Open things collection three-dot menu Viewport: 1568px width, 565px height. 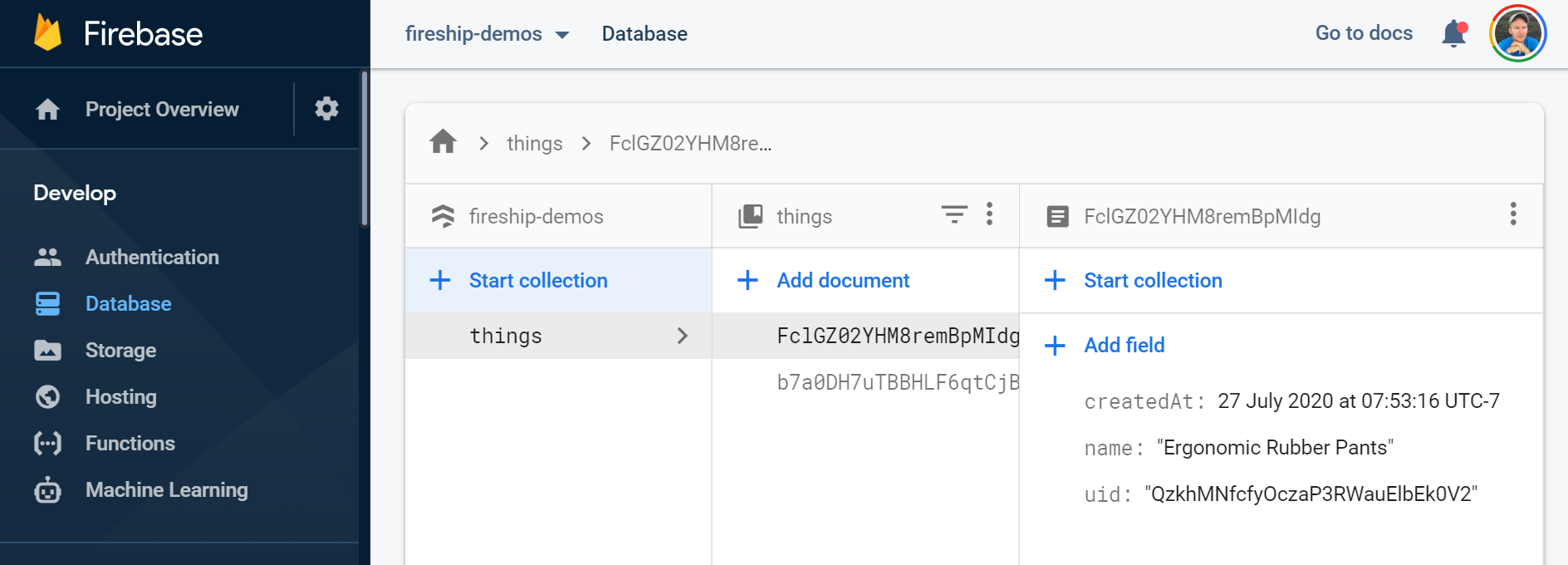click(x=989, y=215)
